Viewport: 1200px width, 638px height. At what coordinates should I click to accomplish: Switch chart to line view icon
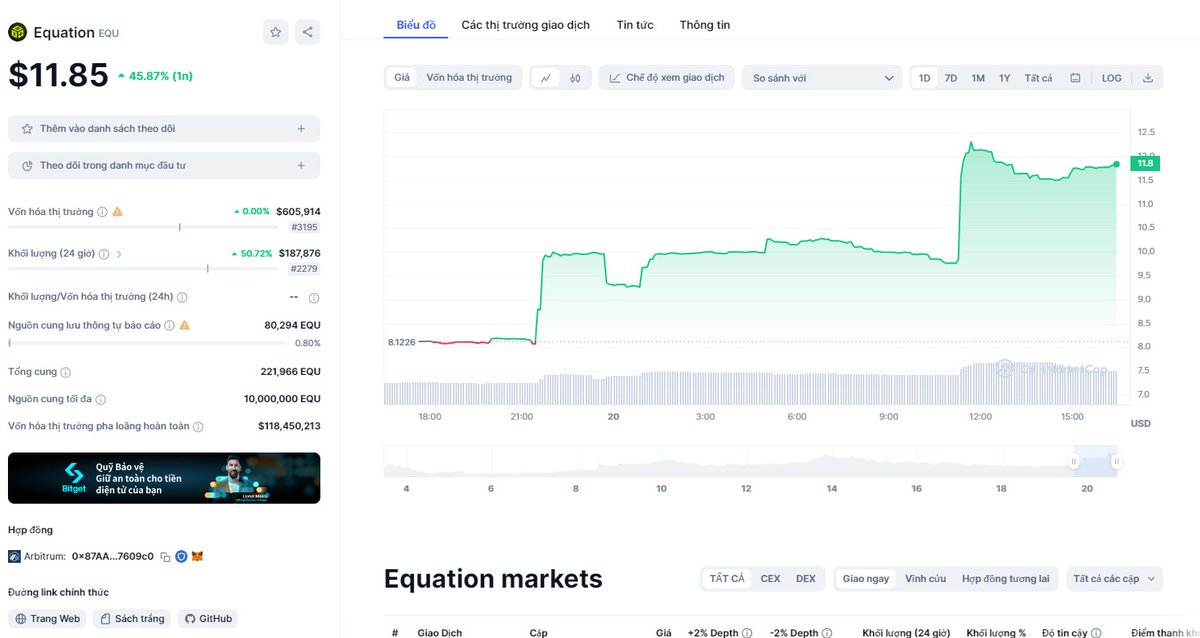(546, 78)
